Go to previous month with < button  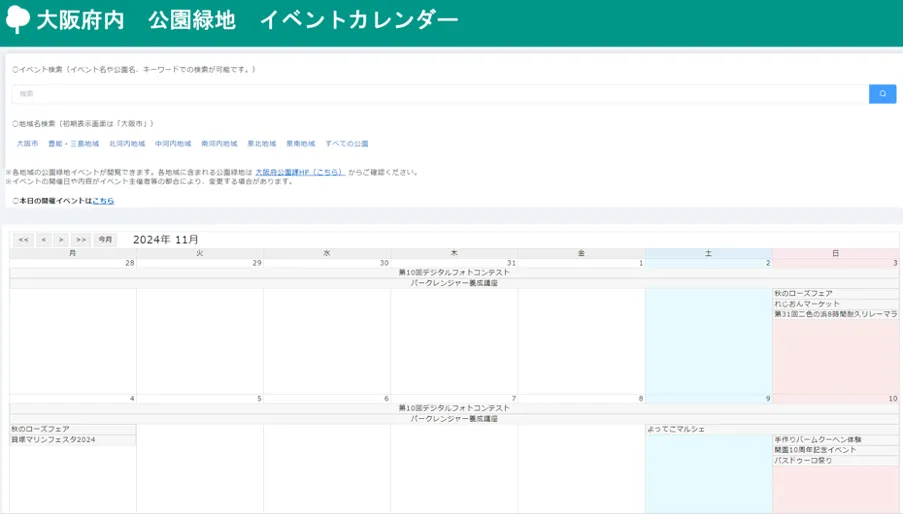point(43,240)
